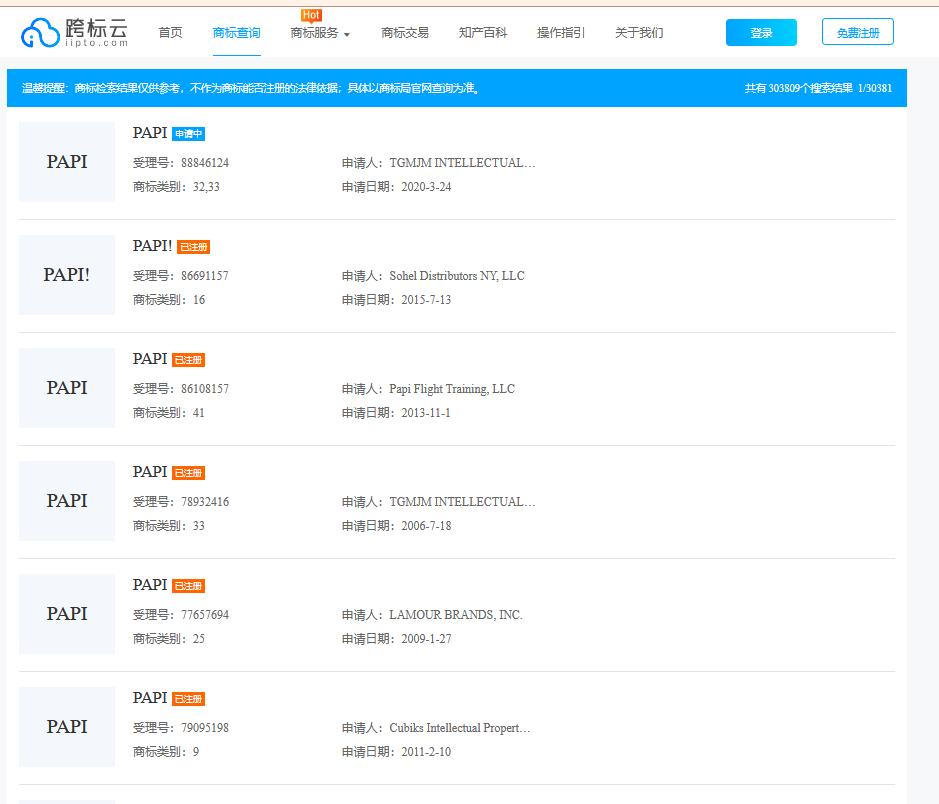Click the Hot badge above 商标服务
The height and width of the screenshot is (804, 939).
311,15
